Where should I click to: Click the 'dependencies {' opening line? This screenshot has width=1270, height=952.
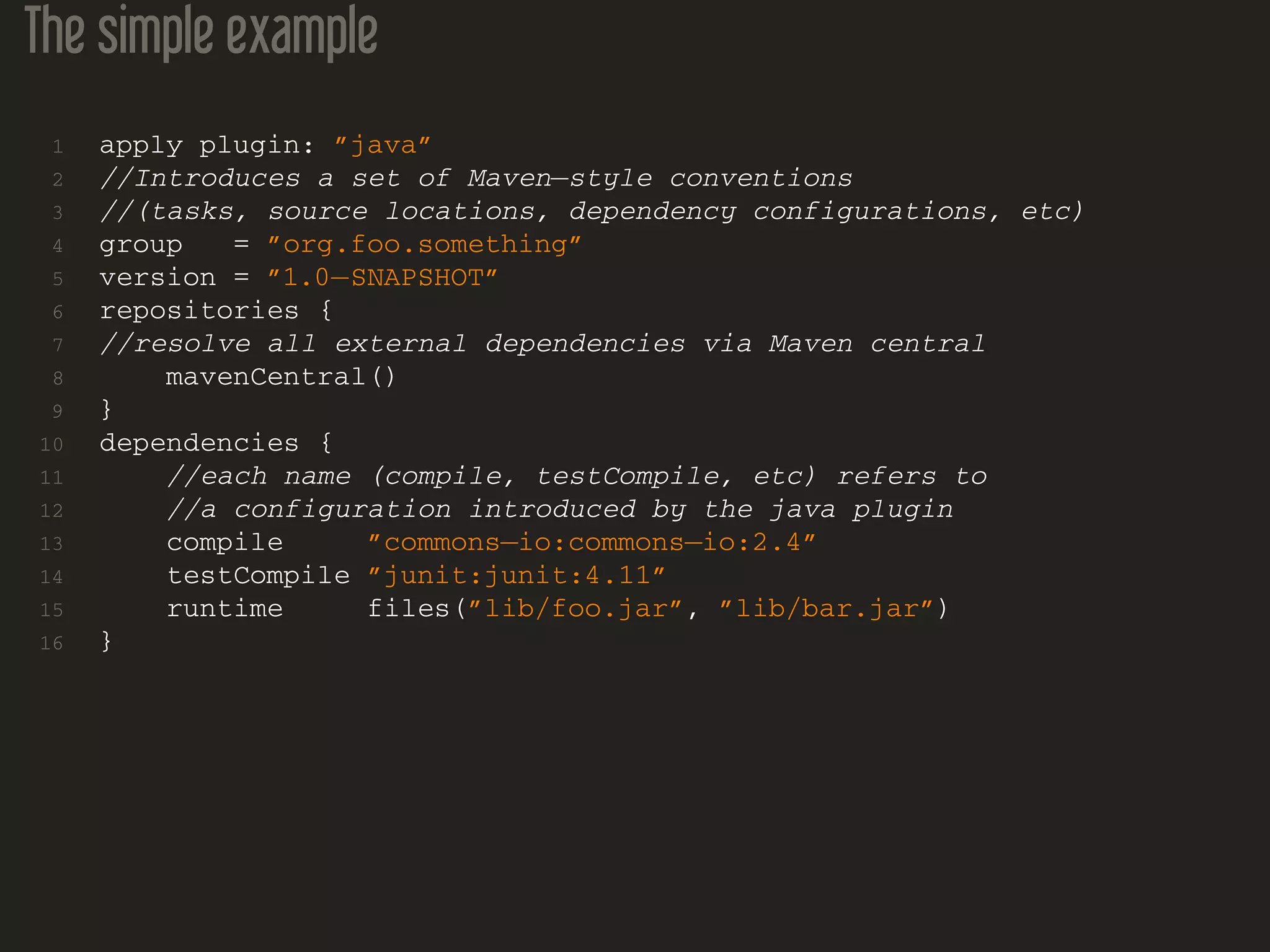pyautogui.click(x=216, y=443)
